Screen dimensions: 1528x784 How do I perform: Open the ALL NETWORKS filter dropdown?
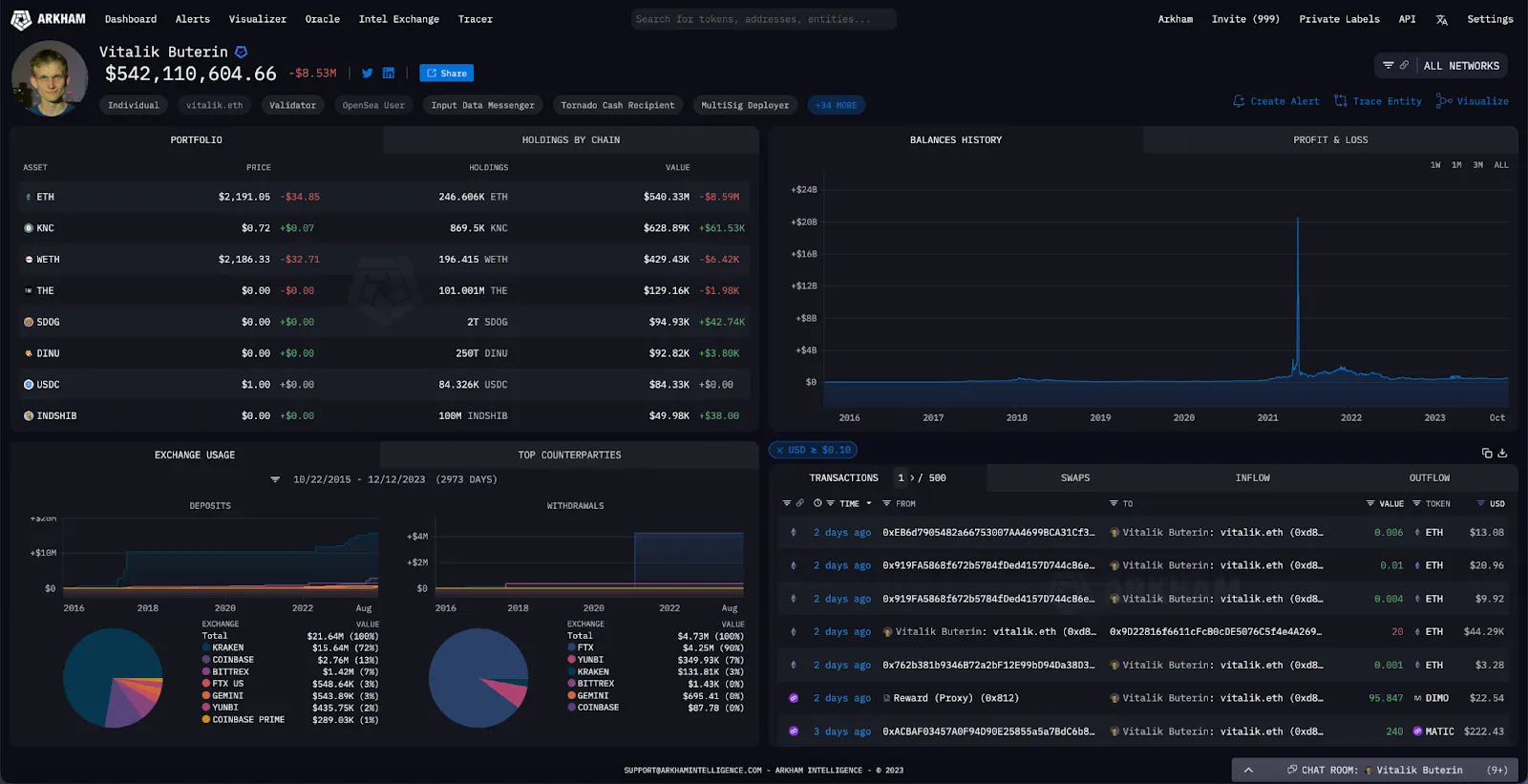[1440, 66]
